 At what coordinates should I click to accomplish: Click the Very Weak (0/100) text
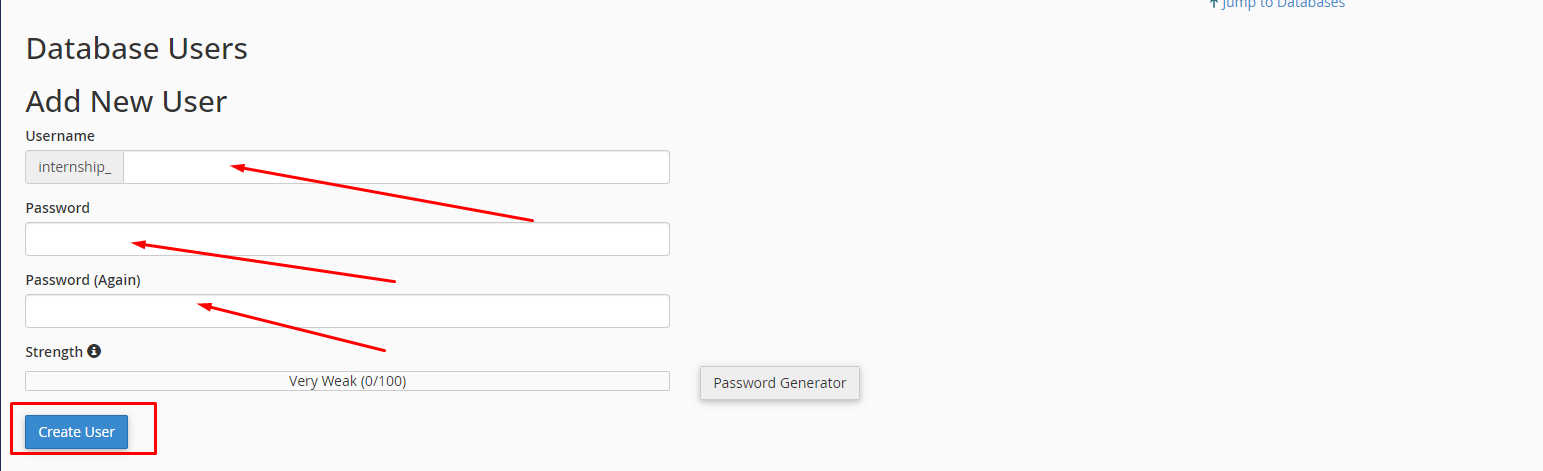click(x=347, y=381)
